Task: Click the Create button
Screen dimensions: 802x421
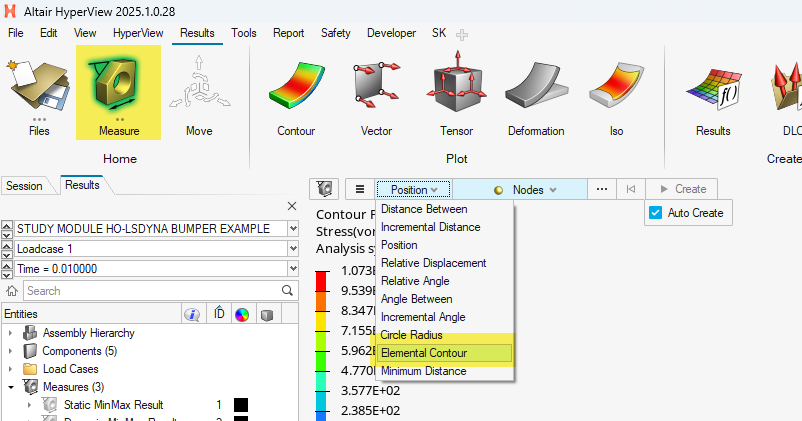Action: (682, 189)
